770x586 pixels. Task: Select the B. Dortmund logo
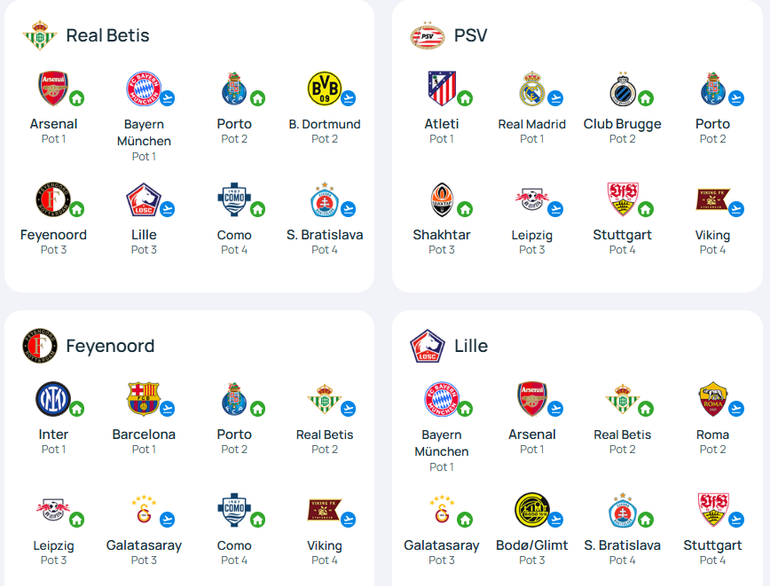324,89
